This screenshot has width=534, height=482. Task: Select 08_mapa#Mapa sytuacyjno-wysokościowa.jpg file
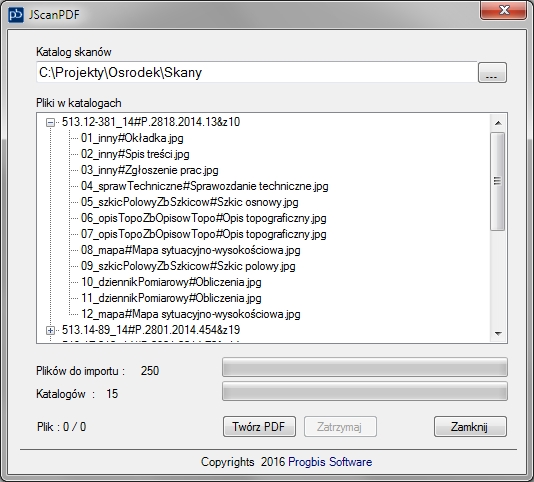pyautogui.click(x=191, y=250)
